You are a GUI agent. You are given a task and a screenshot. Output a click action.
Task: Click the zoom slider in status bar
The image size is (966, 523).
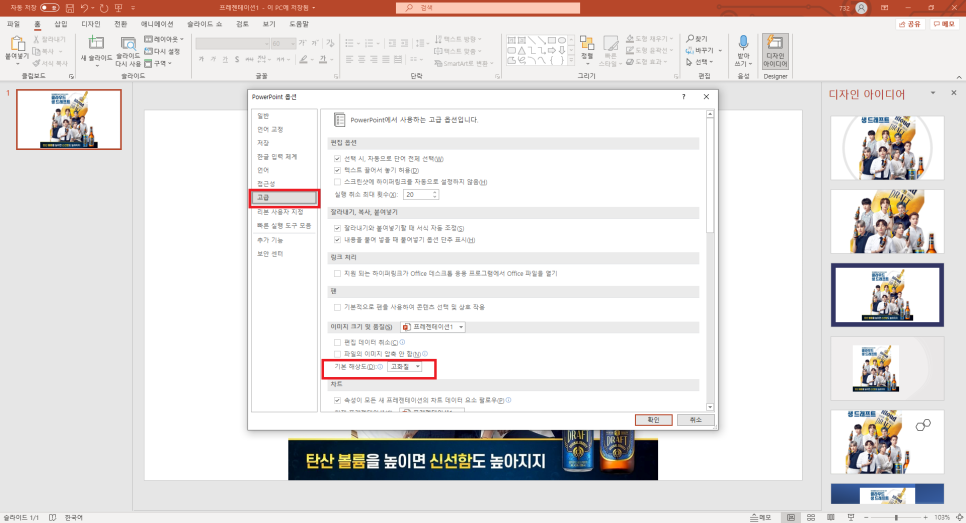click(x=896, y=517)
